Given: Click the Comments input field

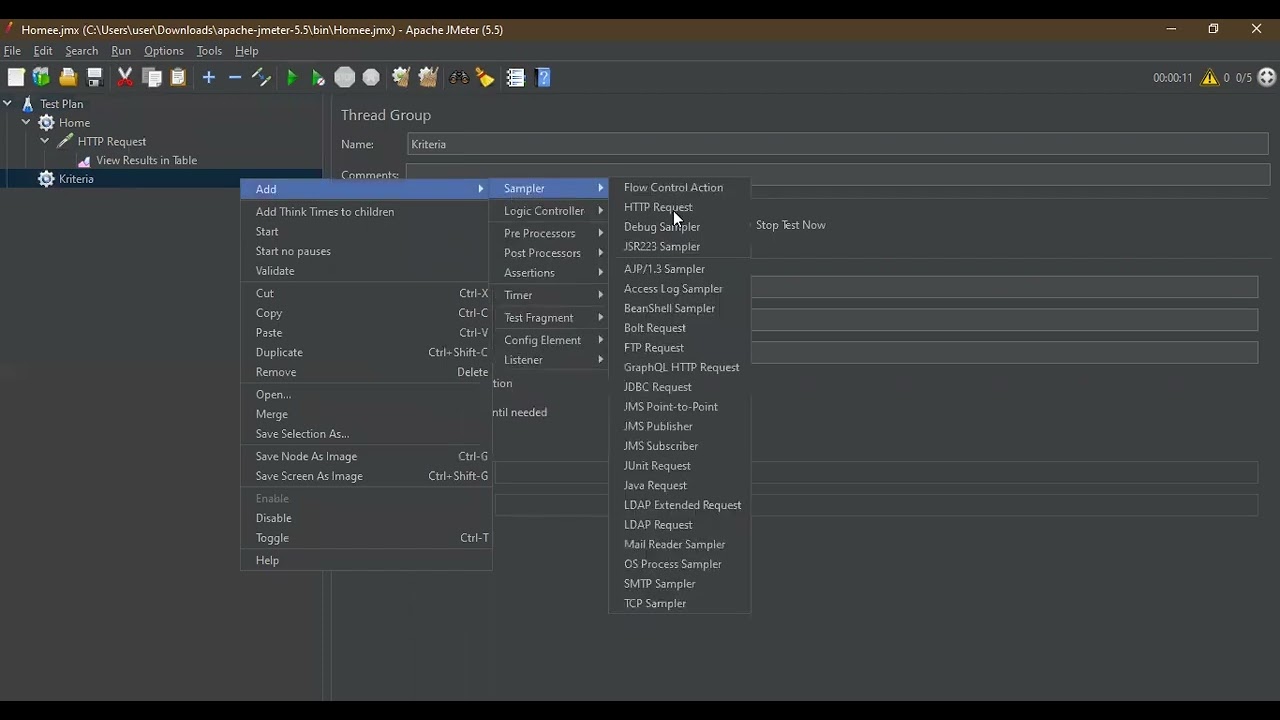Looking at the screenshot, I should coord(838,175).
